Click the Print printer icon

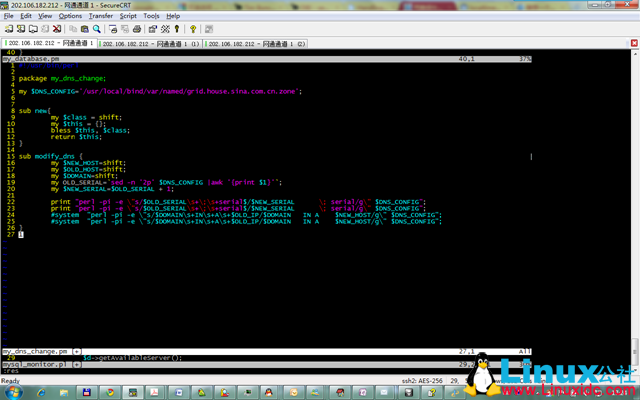click(137, 29)
